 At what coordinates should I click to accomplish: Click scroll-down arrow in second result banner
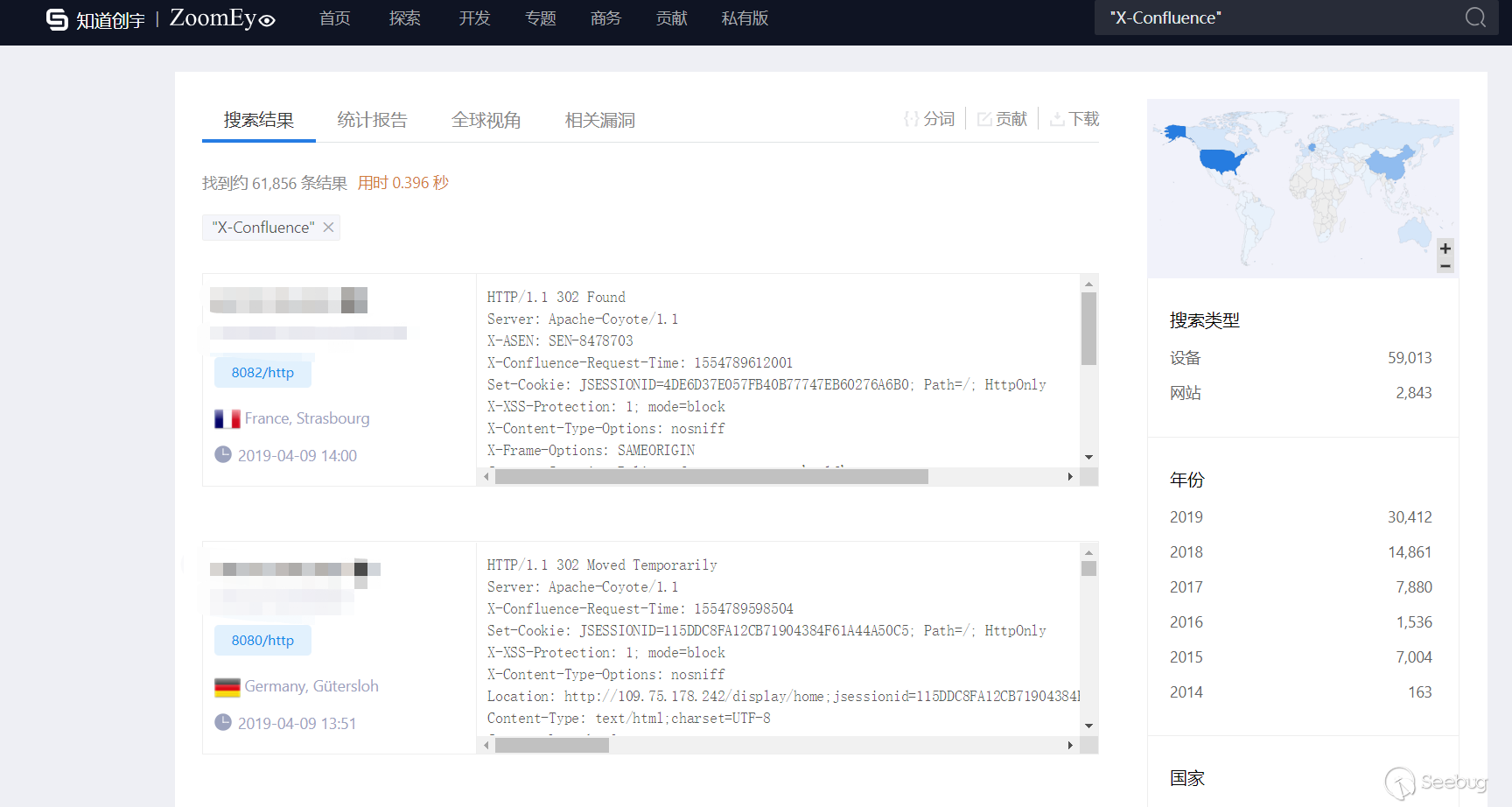click(x=1088, y=725)
